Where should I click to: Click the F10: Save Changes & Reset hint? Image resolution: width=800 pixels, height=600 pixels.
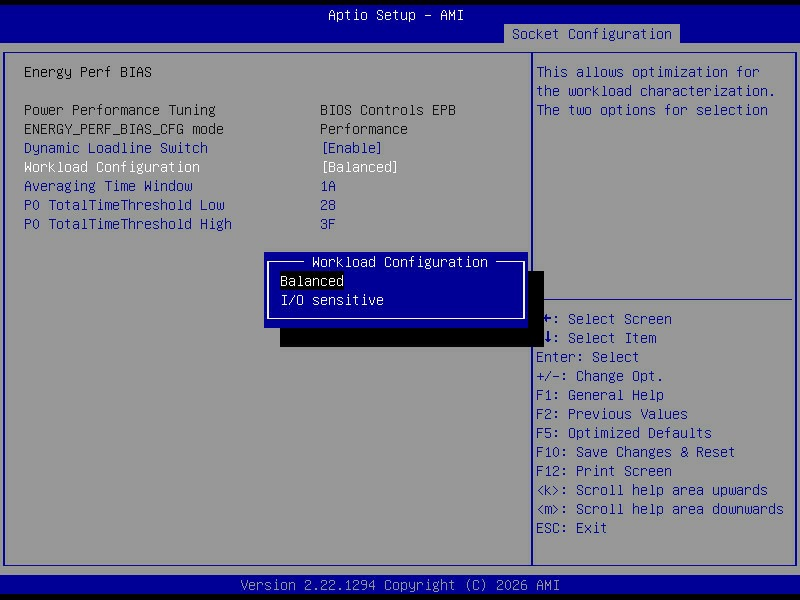coord(635,452)
